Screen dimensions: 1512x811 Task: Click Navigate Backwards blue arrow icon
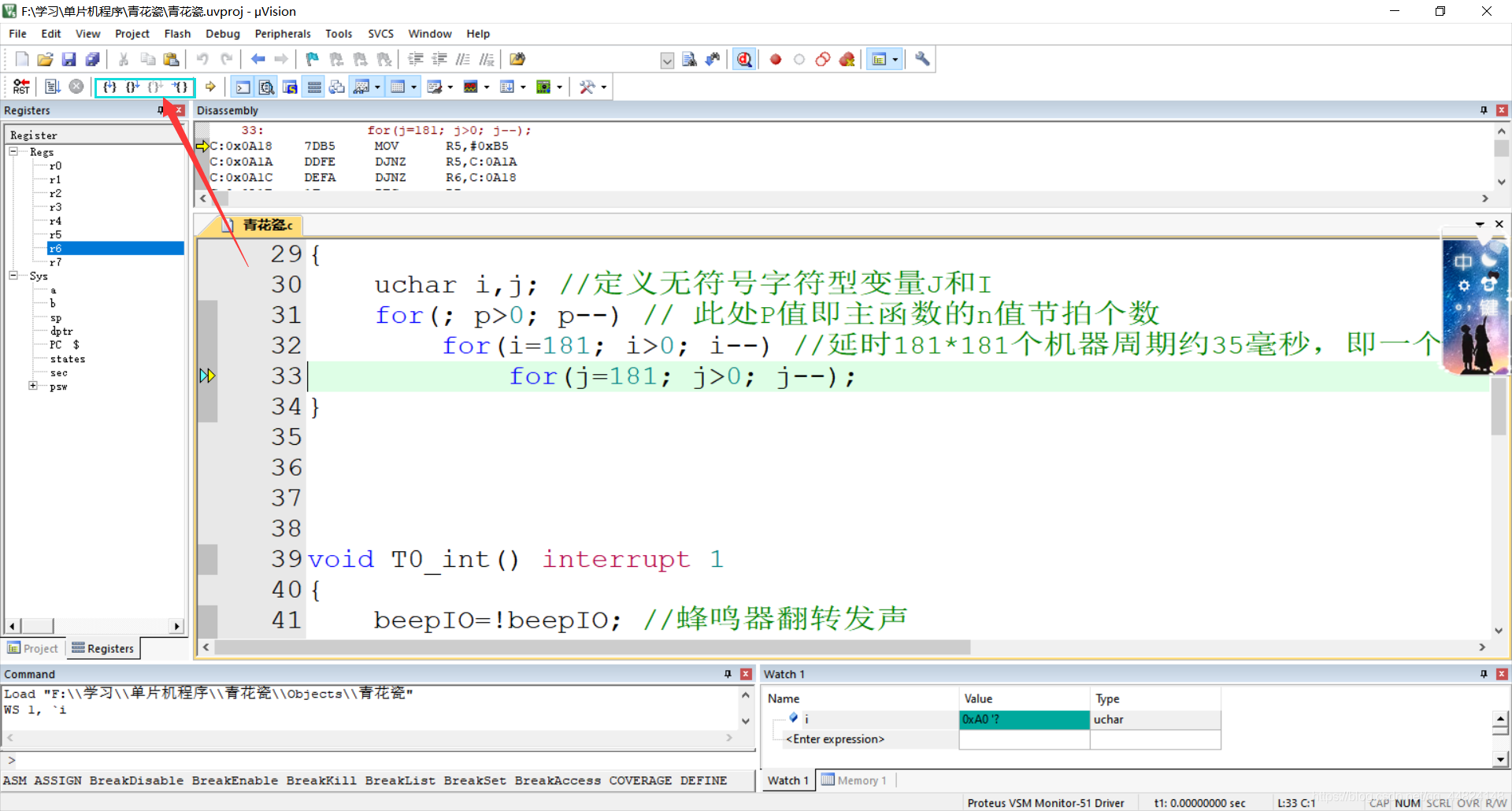[x=258, y=59]
